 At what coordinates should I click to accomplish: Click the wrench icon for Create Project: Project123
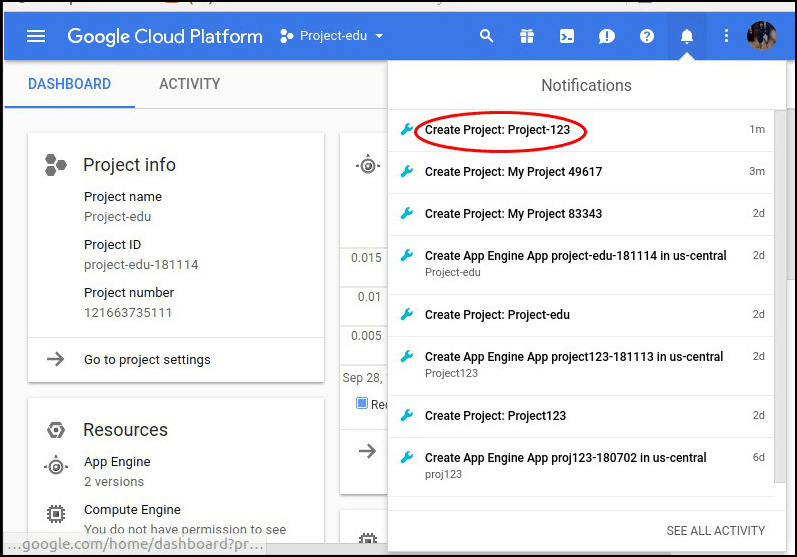tap(407, 415)
